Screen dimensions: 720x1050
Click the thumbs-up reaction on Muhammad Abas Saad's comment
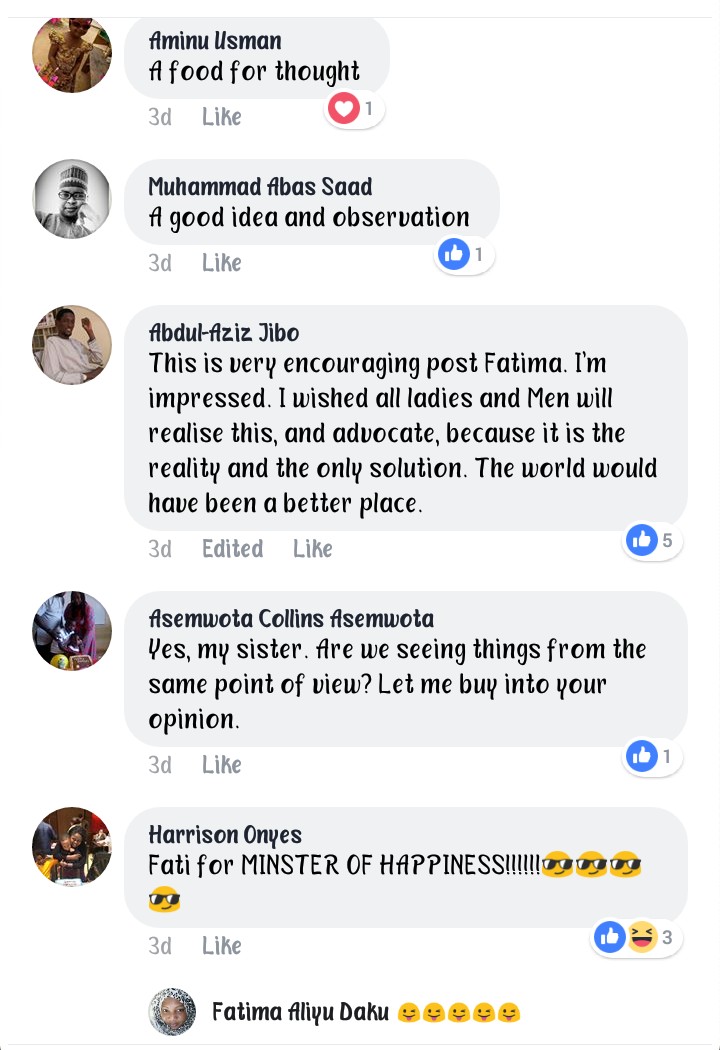453,255
